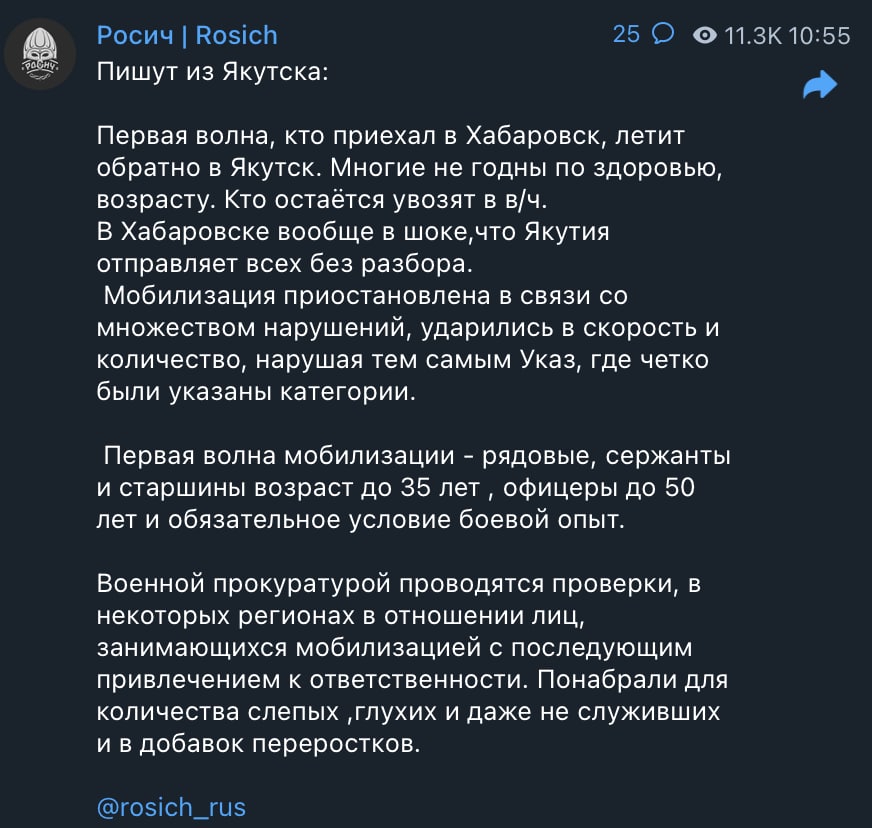This screenshot has height=828, width=872.
Task: Click the line "были указаны категории."
Action: 256,392
